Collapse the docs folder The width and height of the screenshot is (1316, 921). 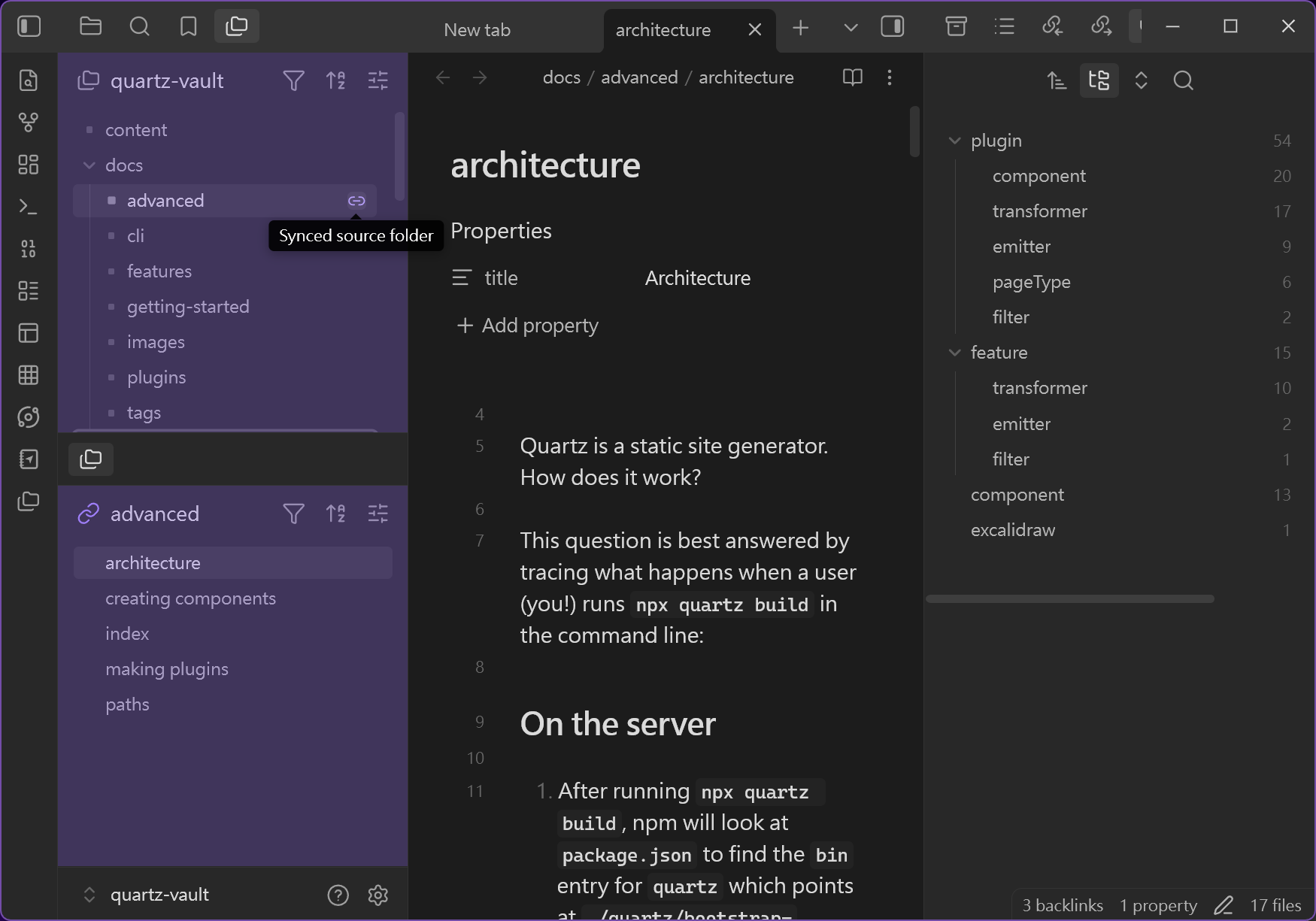[89, 165]
